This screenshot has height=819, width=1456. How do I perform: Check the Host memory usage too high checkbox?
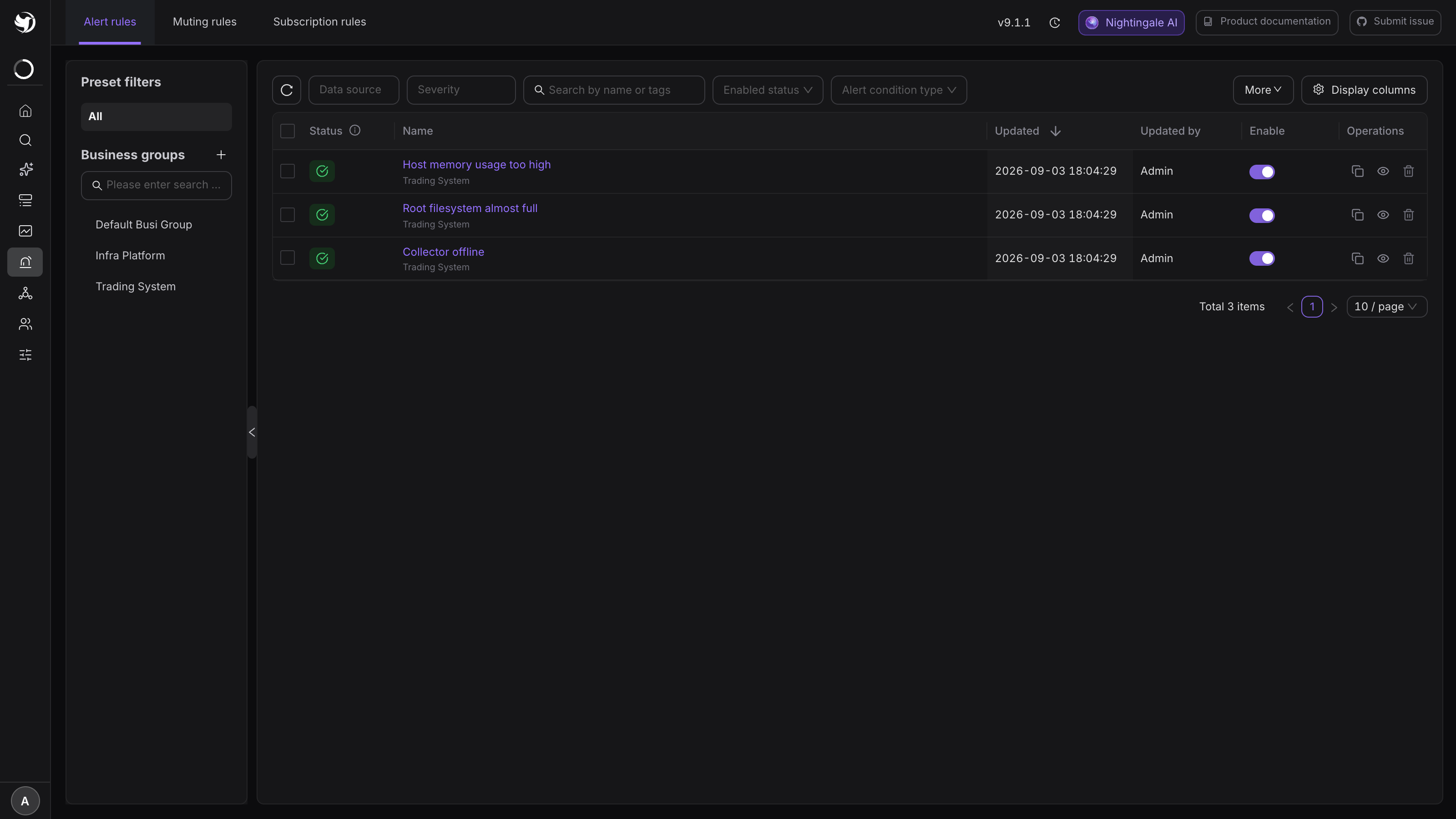point(288,171)
